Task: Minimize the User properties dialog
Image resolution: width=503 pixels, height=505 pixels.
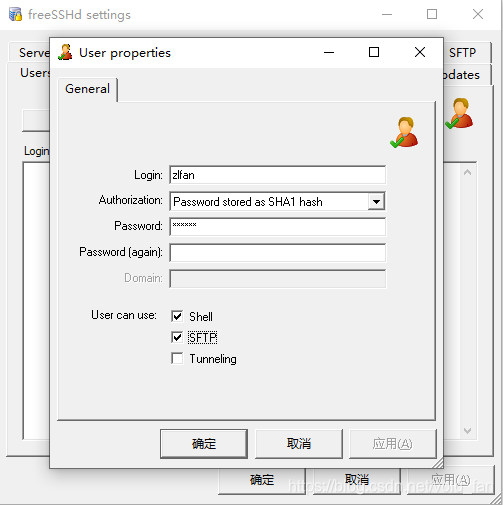Action: [329, 52]
